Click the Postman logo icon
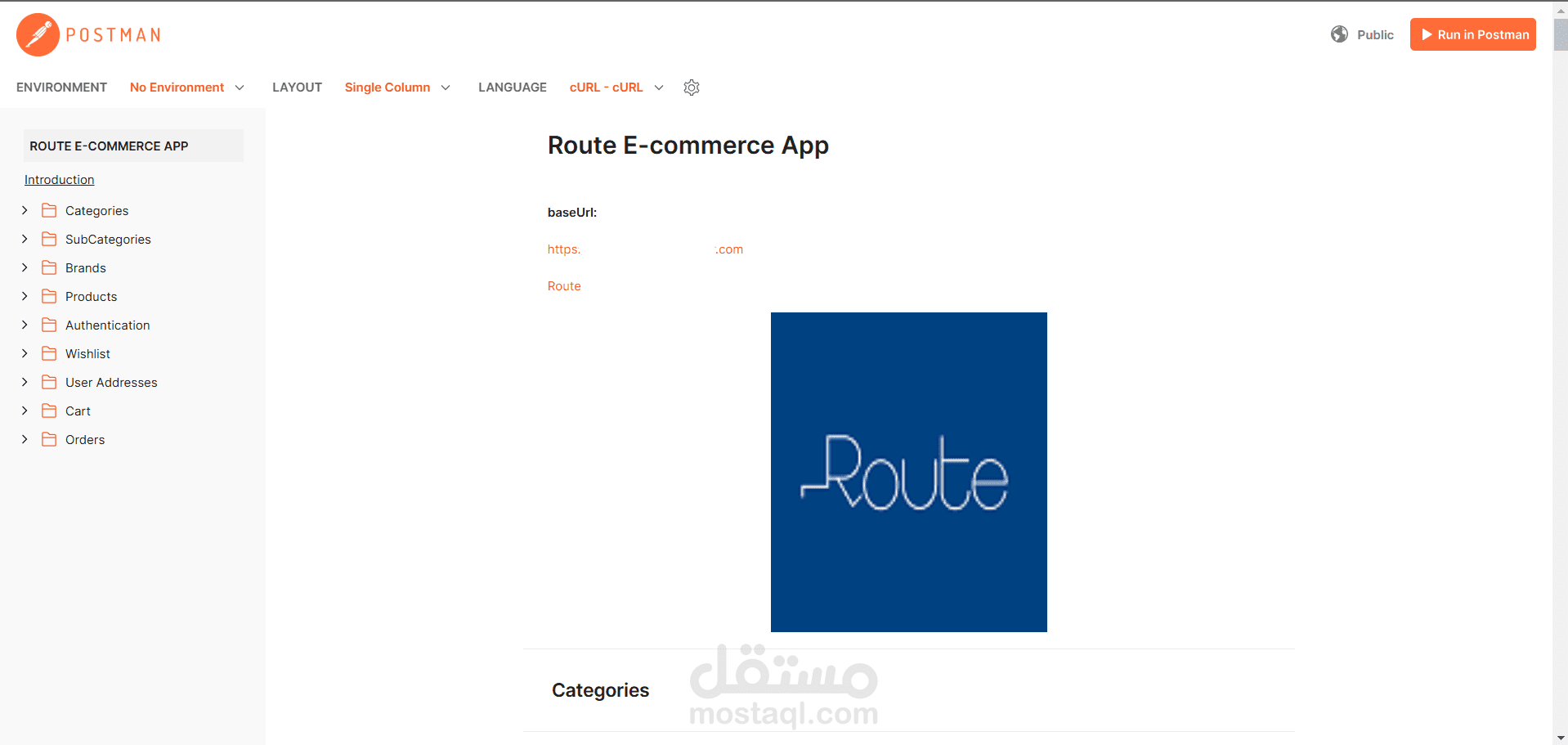 [38, 34]
